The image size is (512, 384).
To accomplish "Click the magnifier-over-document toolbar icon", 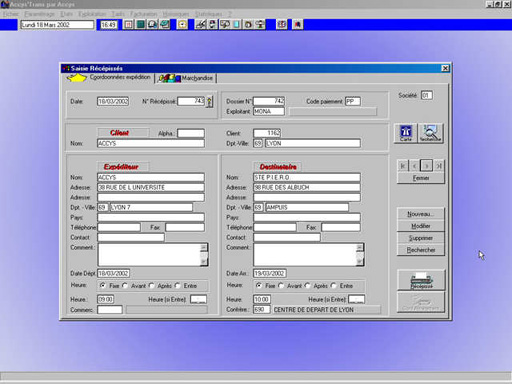I will tap(153, 24).
